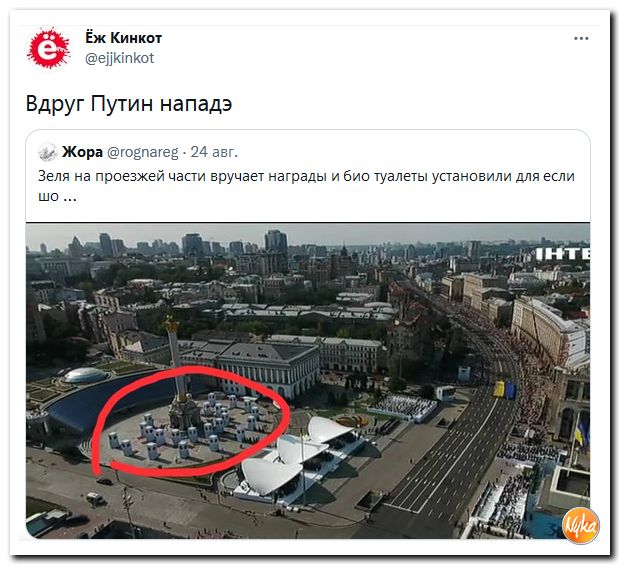Click the orange Nyka watermark logo
621x566 pixels.
pyautogui.click(x=581, y=526)
